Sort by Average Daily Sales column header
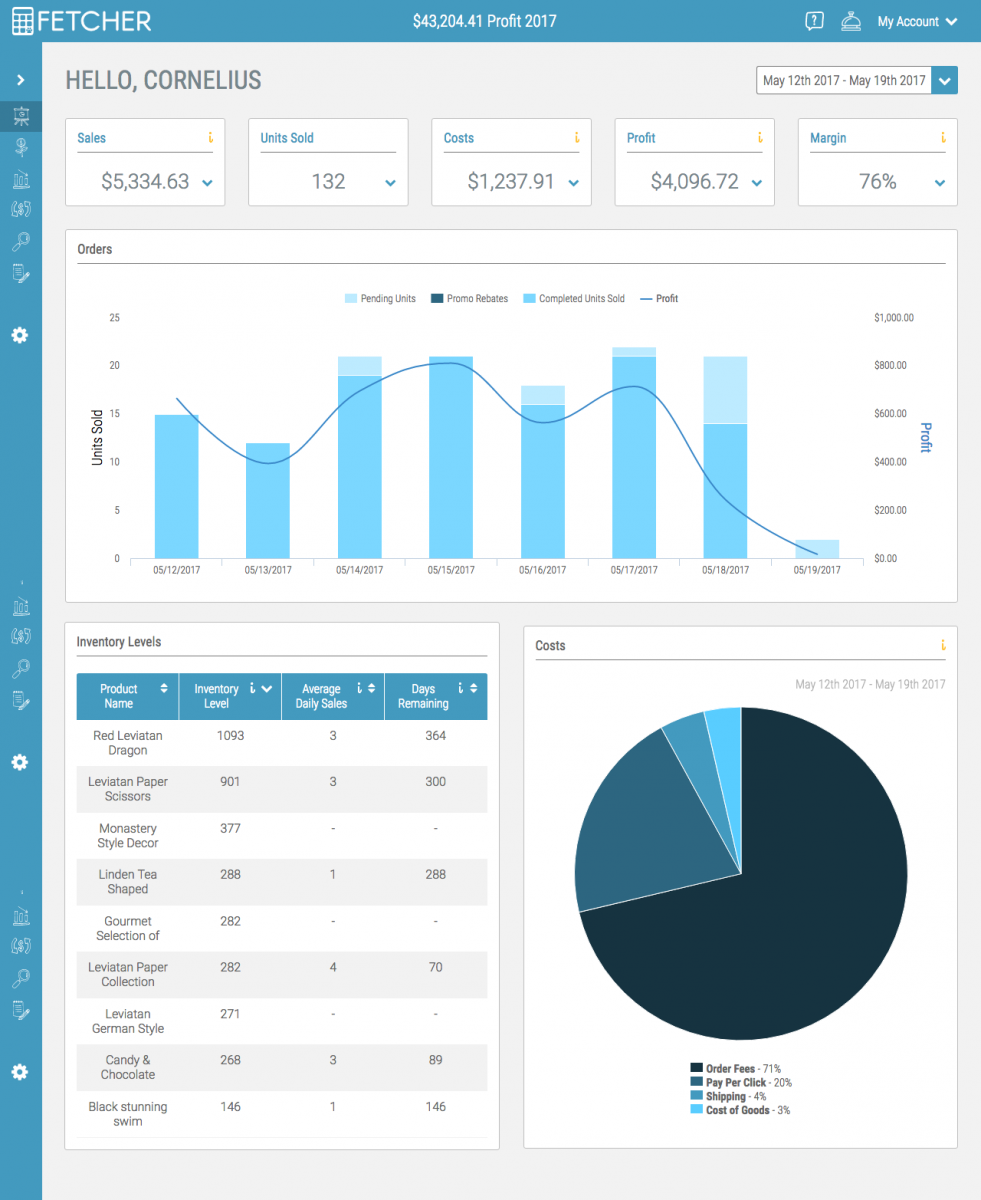The width and height of the screenshot is (981, 1200). coord(320,696)
